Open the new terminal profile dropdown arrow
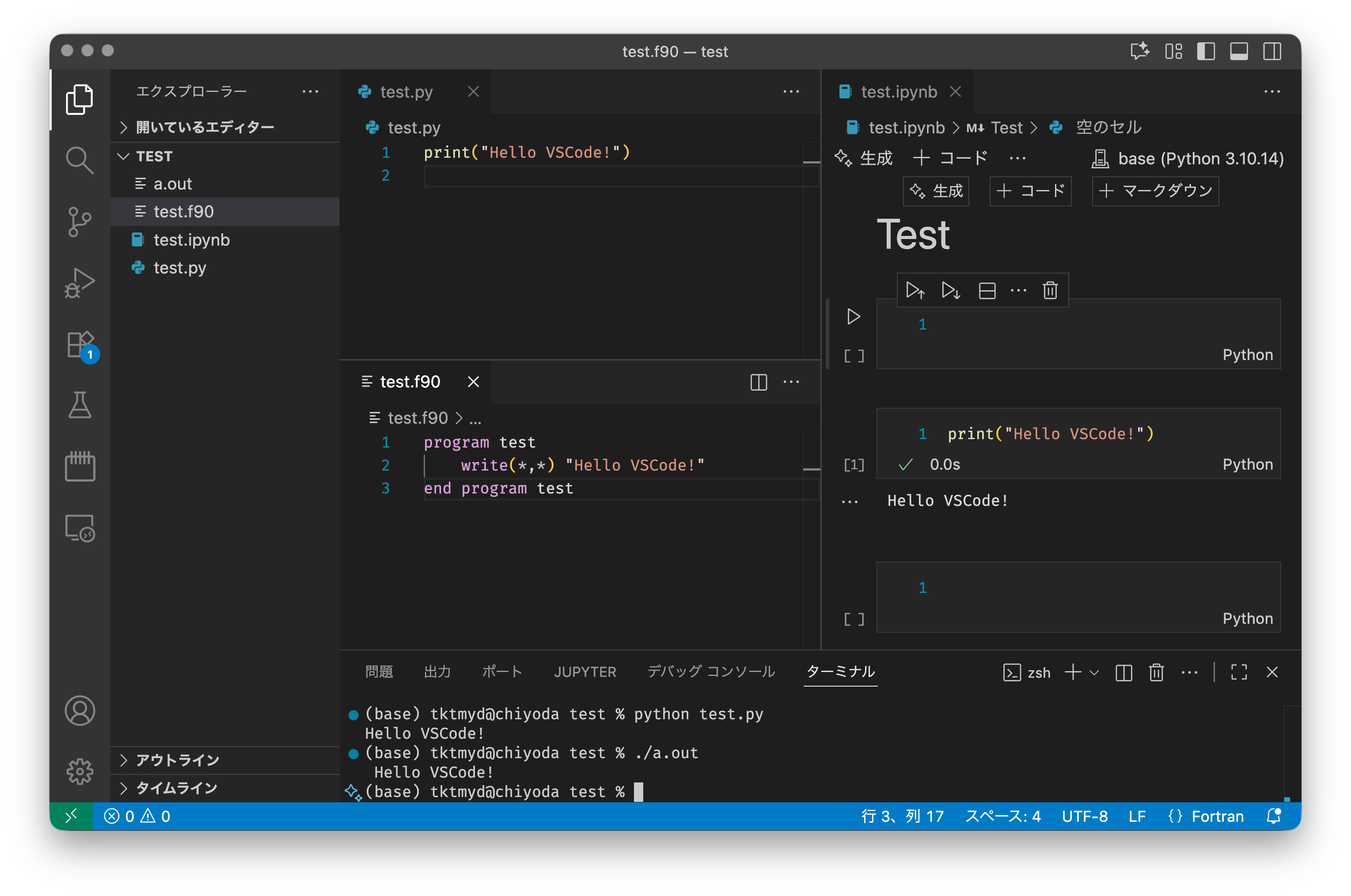Image resolution: width=1351 pixels, height=896 pixels. tap(1094, 672)
